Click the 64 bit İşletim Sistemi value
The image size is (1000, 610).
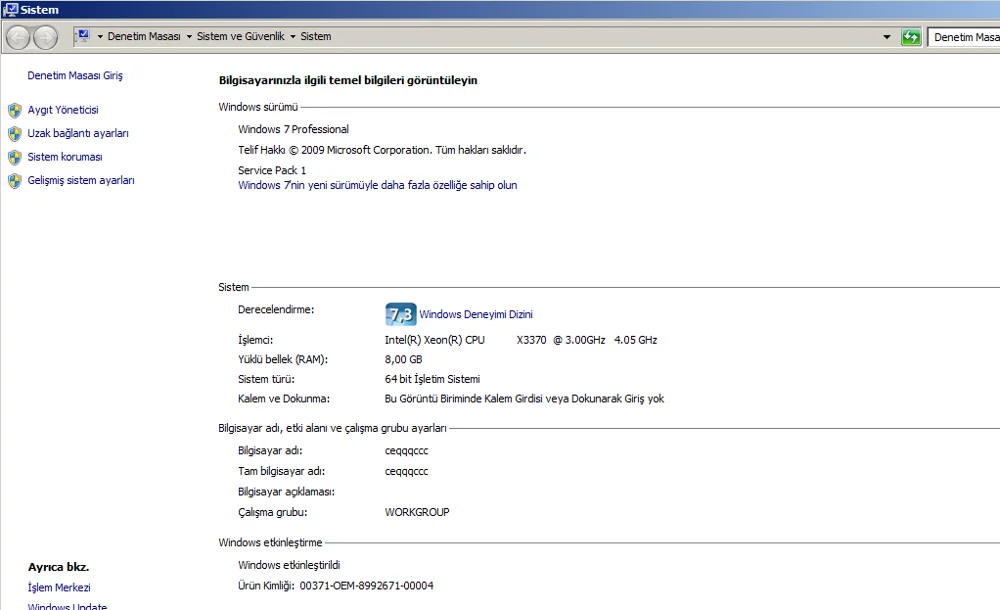click(x=432, y=379)
